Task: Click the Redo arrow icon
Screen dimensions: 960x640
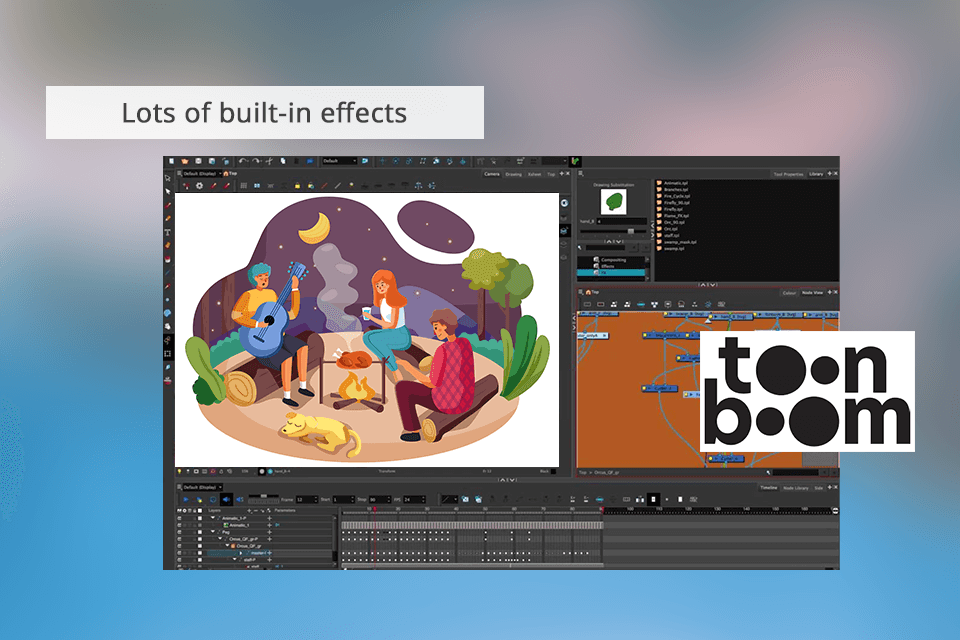Action: pos(256,161)
